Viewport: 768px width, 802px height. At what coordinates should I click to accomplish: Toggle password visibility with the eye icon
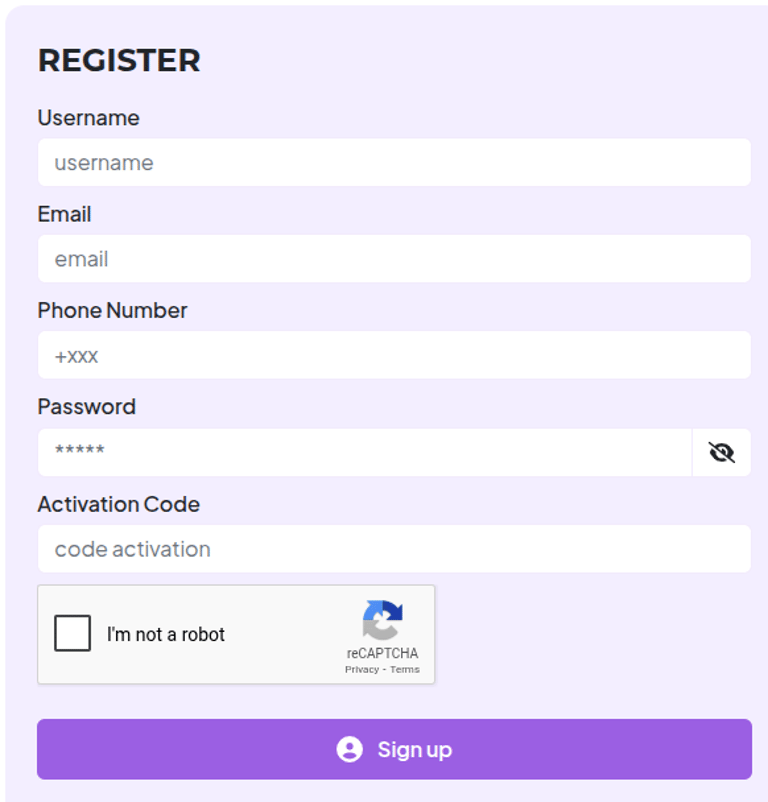[x=721, y=453]
